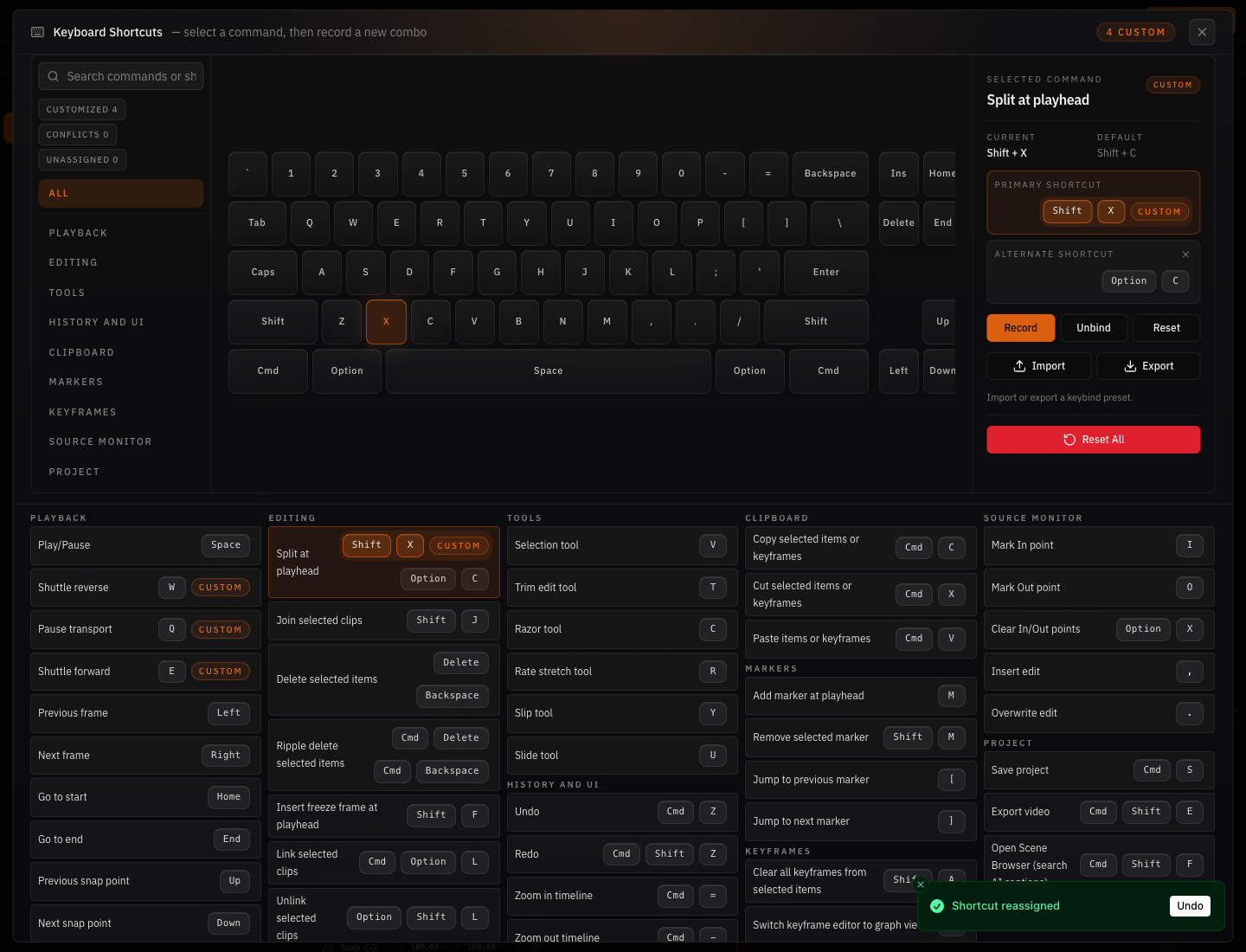Screen dimensions: 1246x952
Task: Open the Tools category in the sidebar
Action: click(121, 293)
